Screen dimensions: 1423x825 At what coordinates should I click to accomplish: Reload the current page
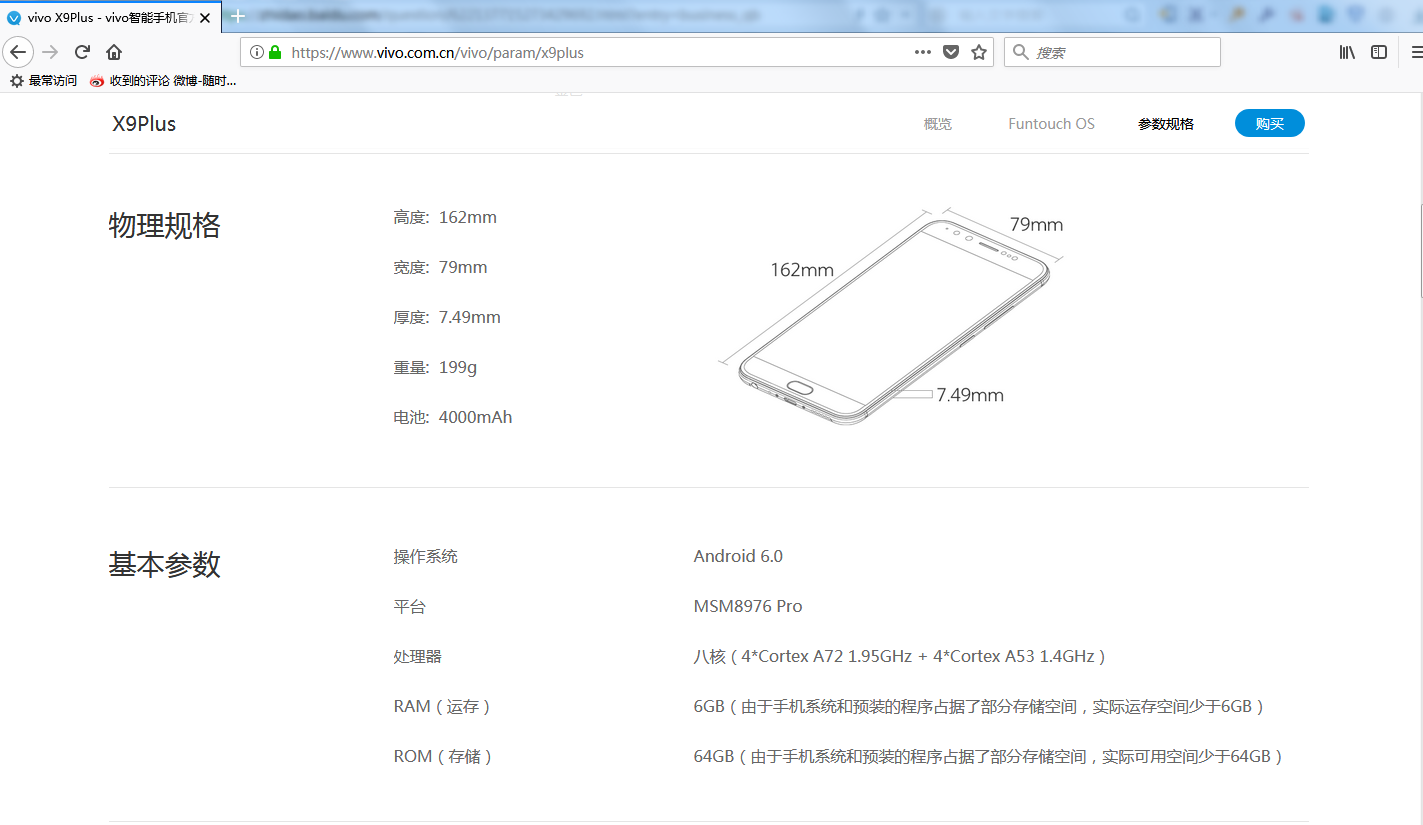click(82, 52)
